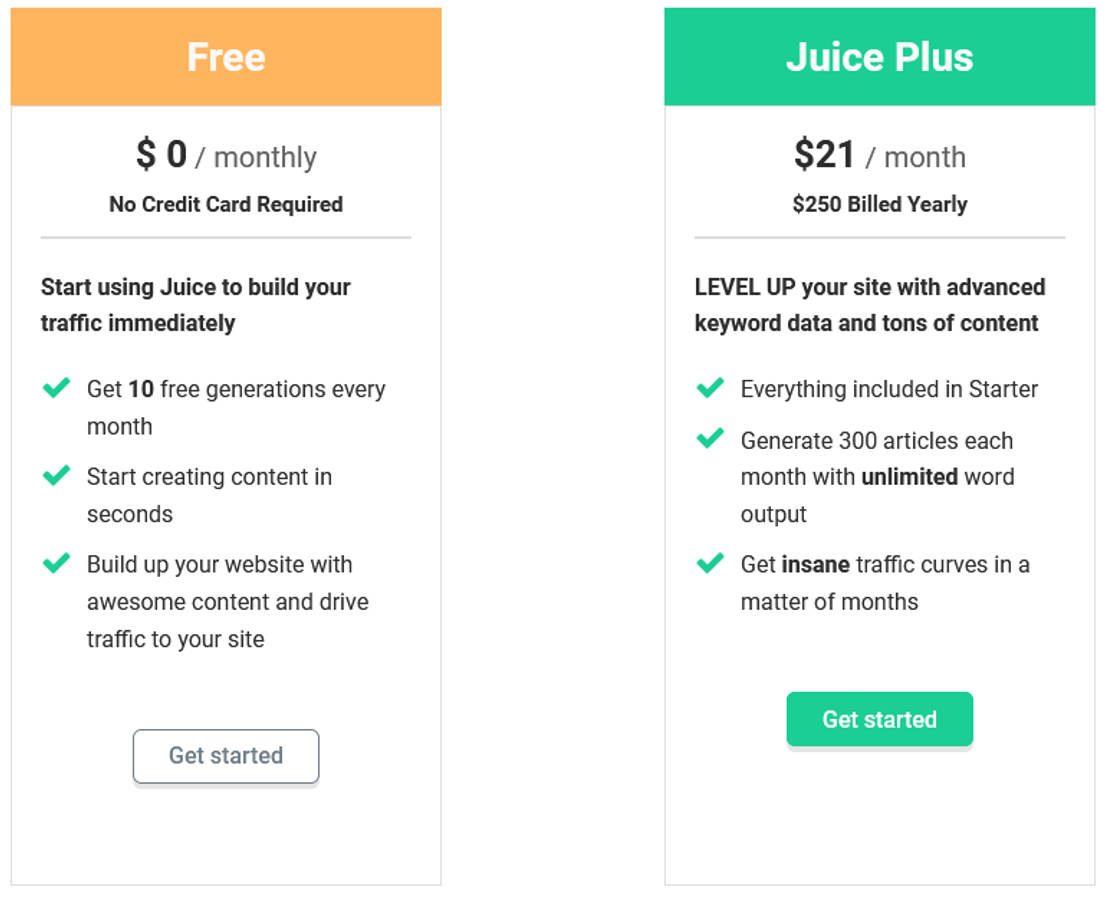Click the $250 Billed Yearly label
The height and width of the screenshot is (897, 1108).
880,204
